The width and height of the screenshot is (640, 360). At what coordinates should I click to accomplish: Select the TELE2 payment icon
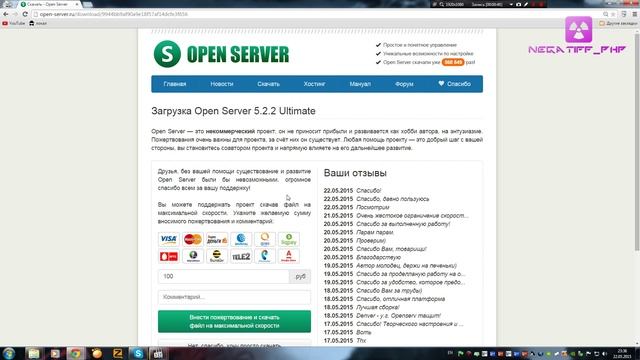[241, 256]
